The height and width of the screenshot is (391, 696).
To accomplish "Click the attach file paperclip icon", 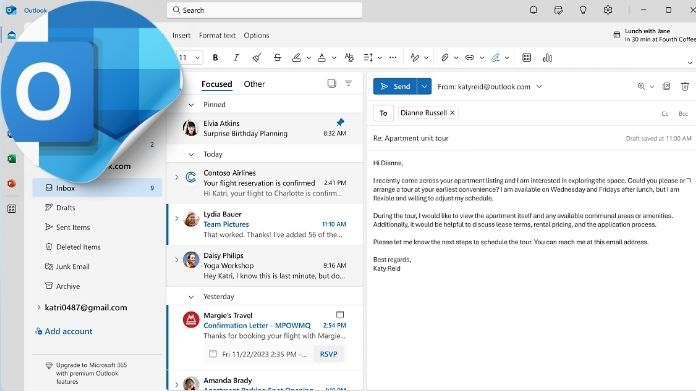I will (x=444, y=58).
